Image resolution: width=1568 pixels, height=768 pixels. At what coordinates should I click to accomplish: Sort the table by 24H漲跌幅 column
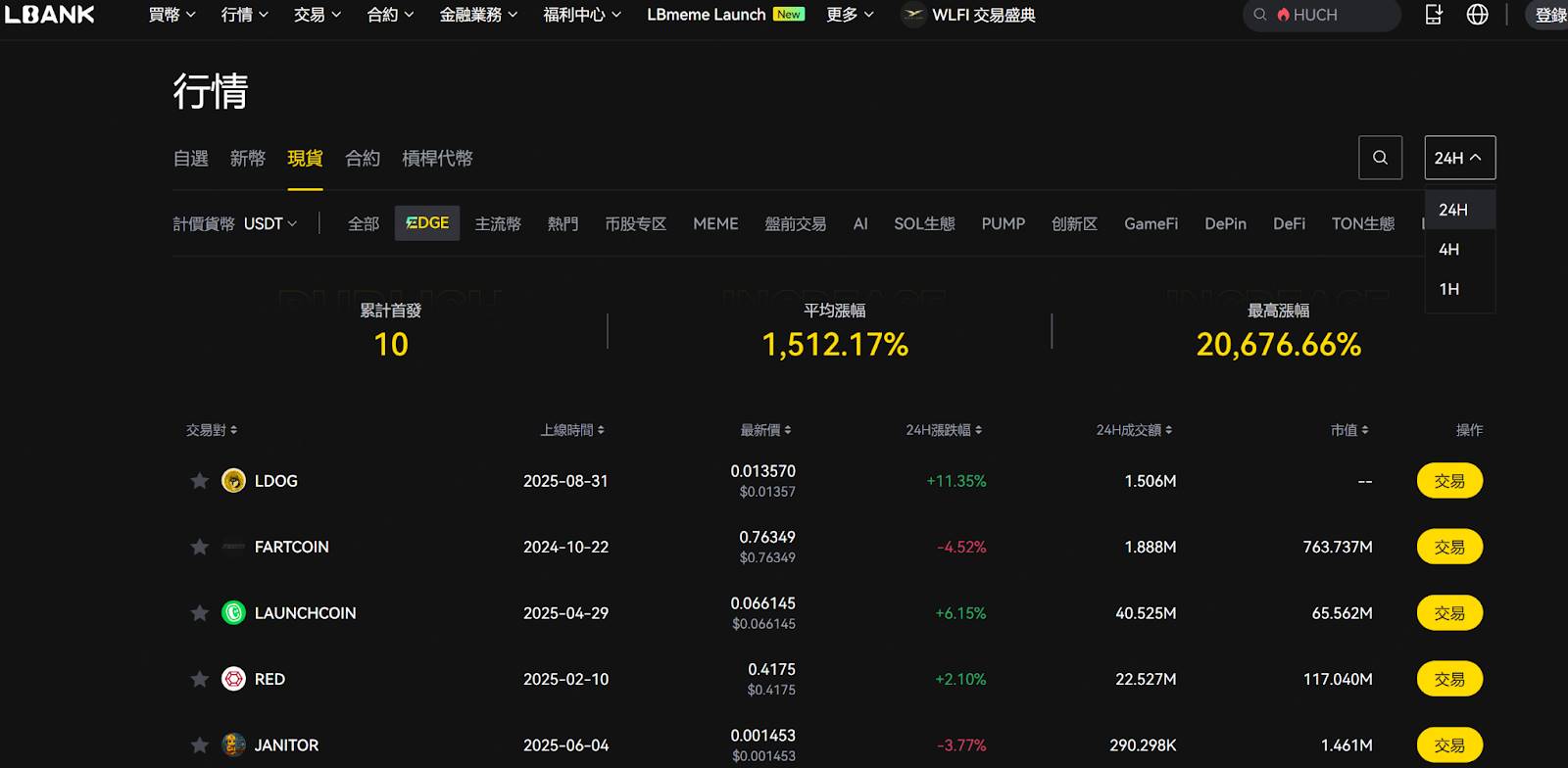click(943, 430)
